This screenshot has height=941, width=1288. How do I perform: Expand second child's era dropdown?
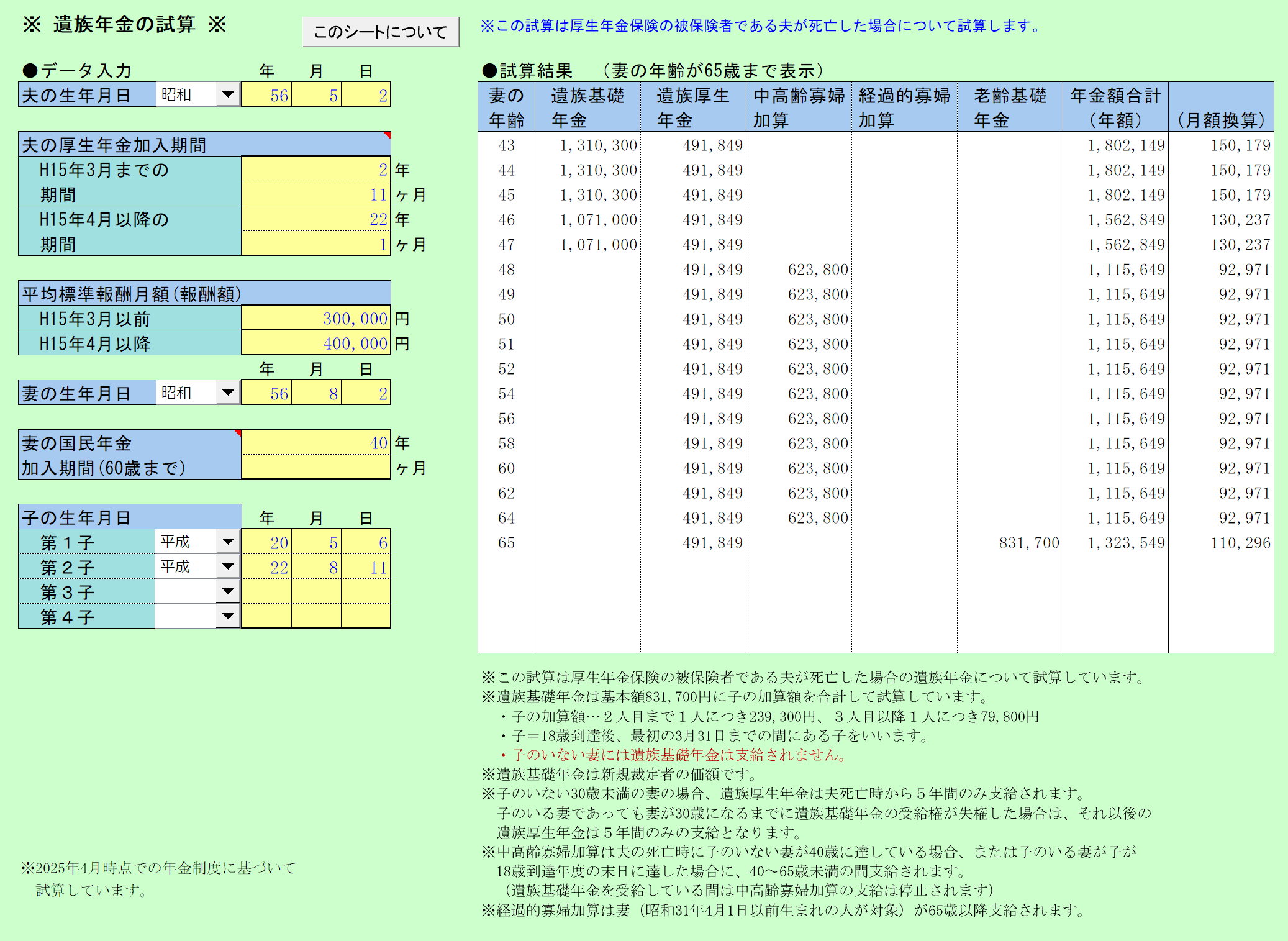[228, 566]
